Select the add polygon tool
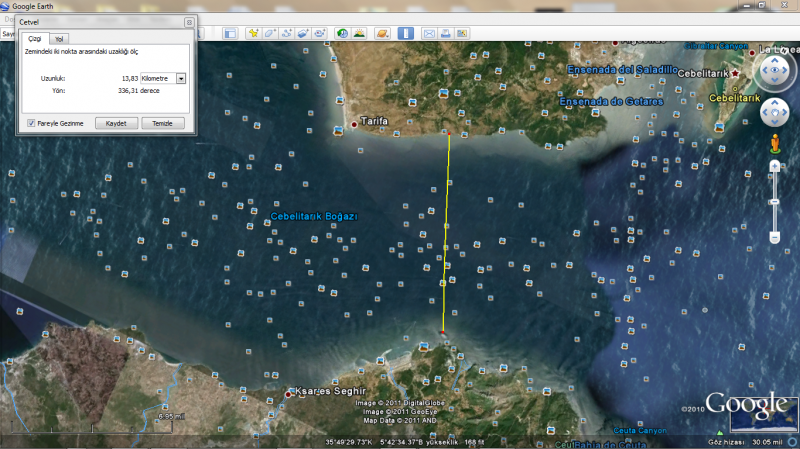Image resolution: width=800 pixels, height=449 pixels. pos(270,33)
